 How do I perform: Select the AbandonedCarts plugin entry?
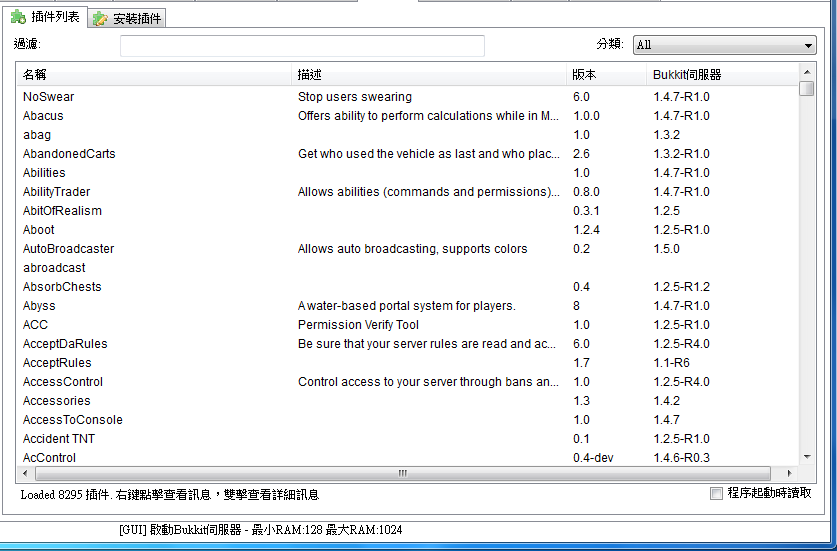click(x=69, y=154)
